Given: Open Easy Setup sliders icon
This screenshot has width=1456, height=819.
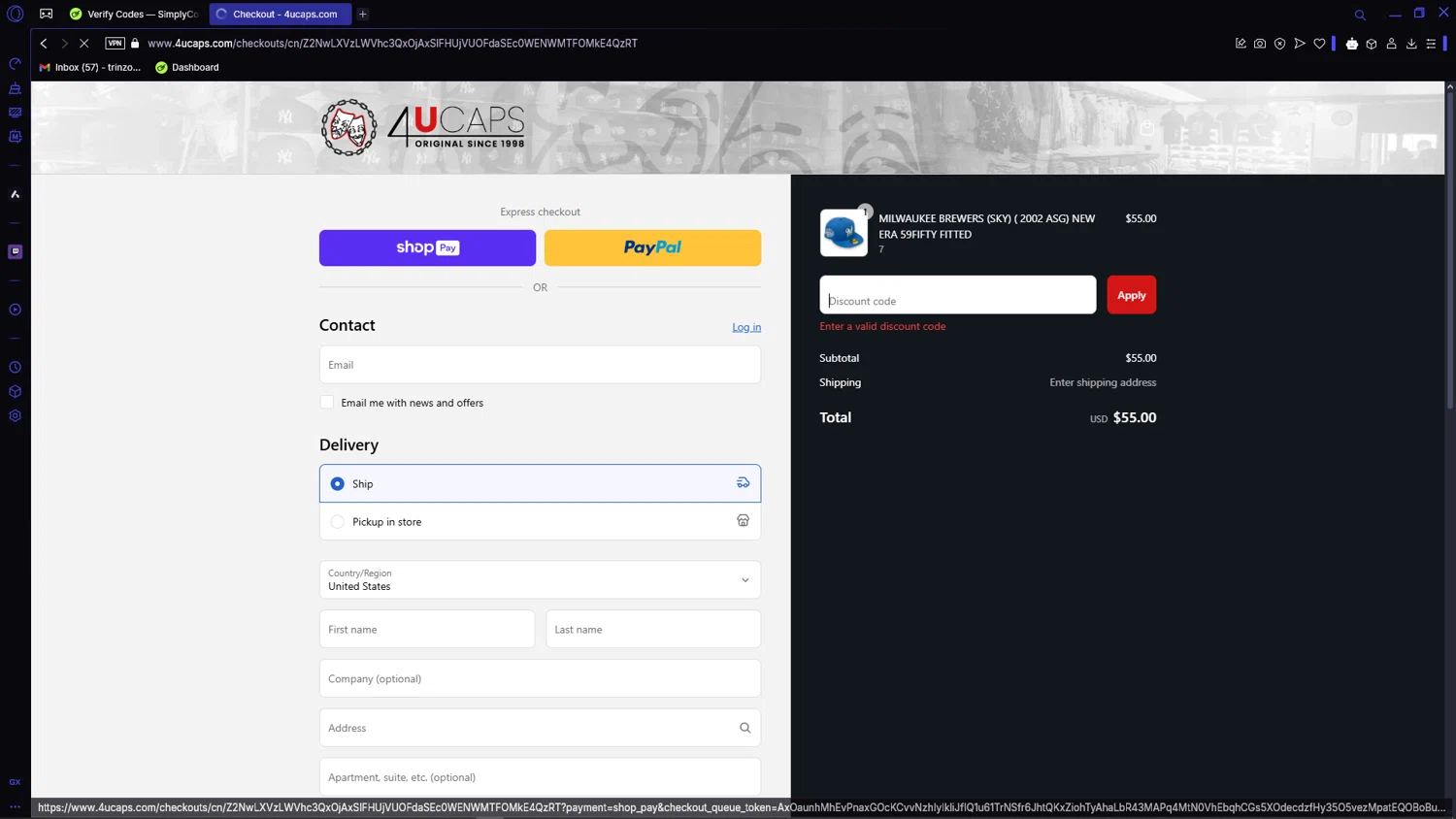Looking at the screenshot, I should pos(1431,44).
